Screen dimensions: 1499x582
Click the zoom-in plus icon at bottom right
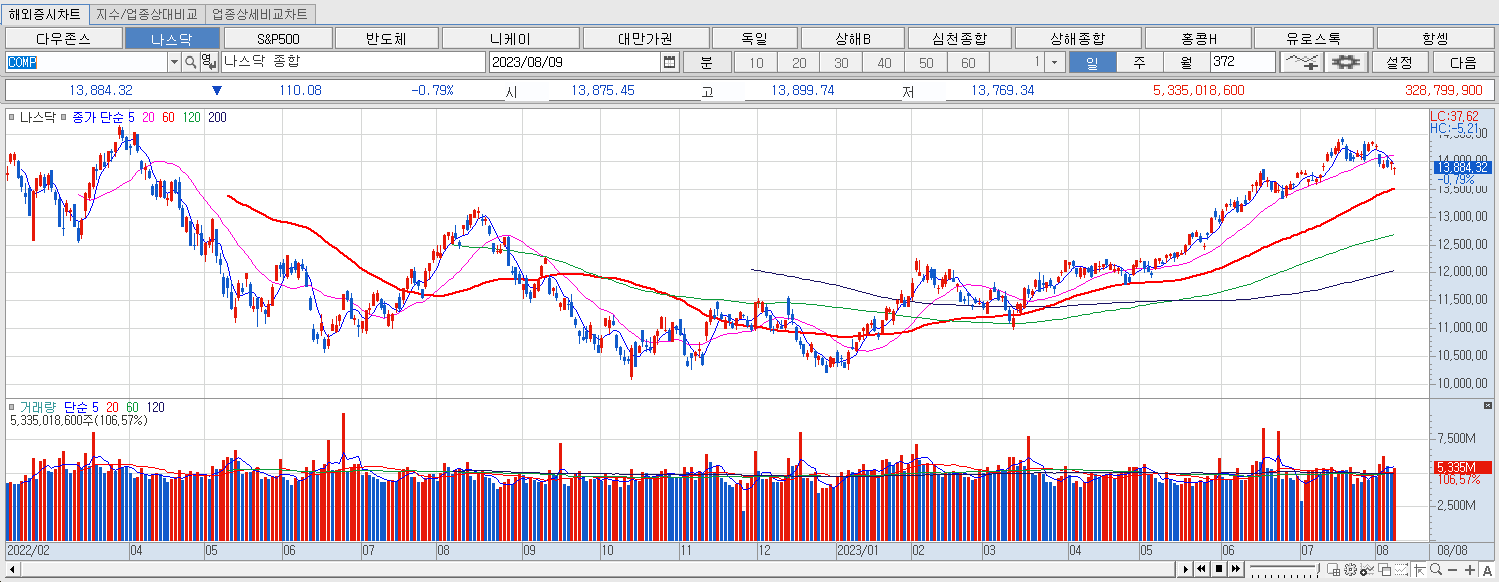point(1470,571)
